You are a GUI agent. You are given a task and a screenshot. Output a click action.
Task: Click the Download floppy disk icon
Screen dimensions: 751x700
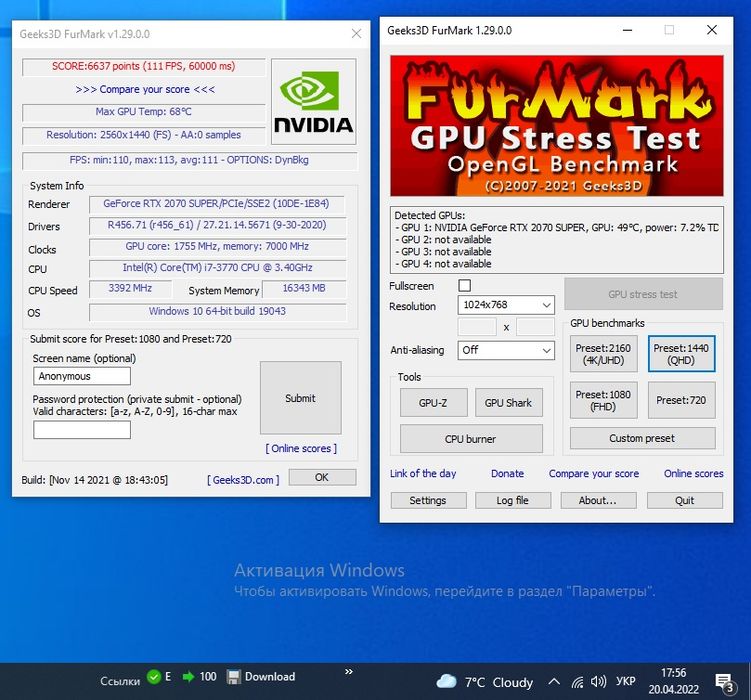(x=233, y=677)
